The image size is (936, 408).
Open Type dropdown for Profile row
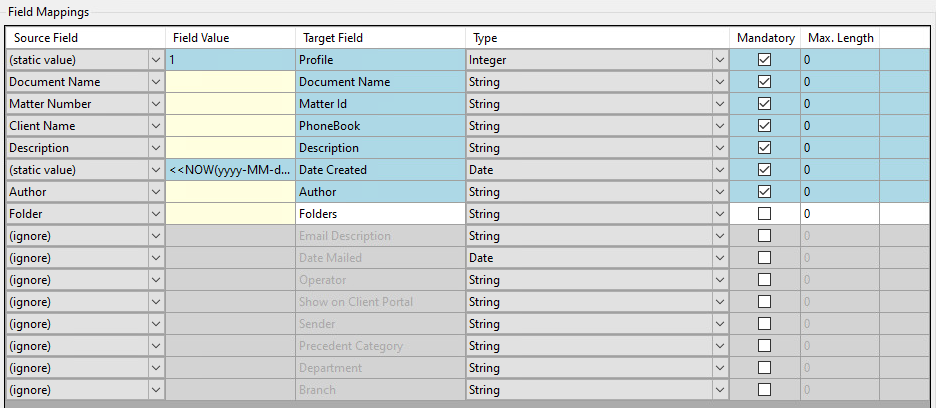click(x=720, y=60)
